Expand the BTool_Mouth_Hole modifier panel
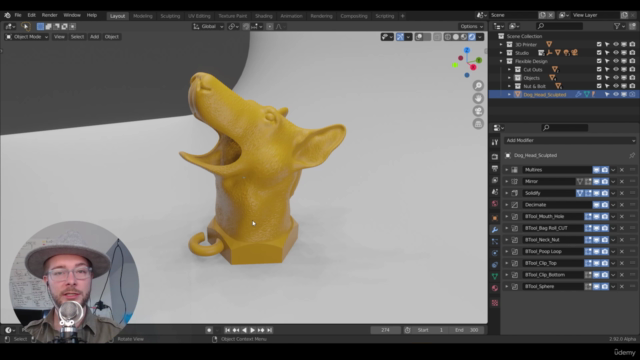 point(507,217)
